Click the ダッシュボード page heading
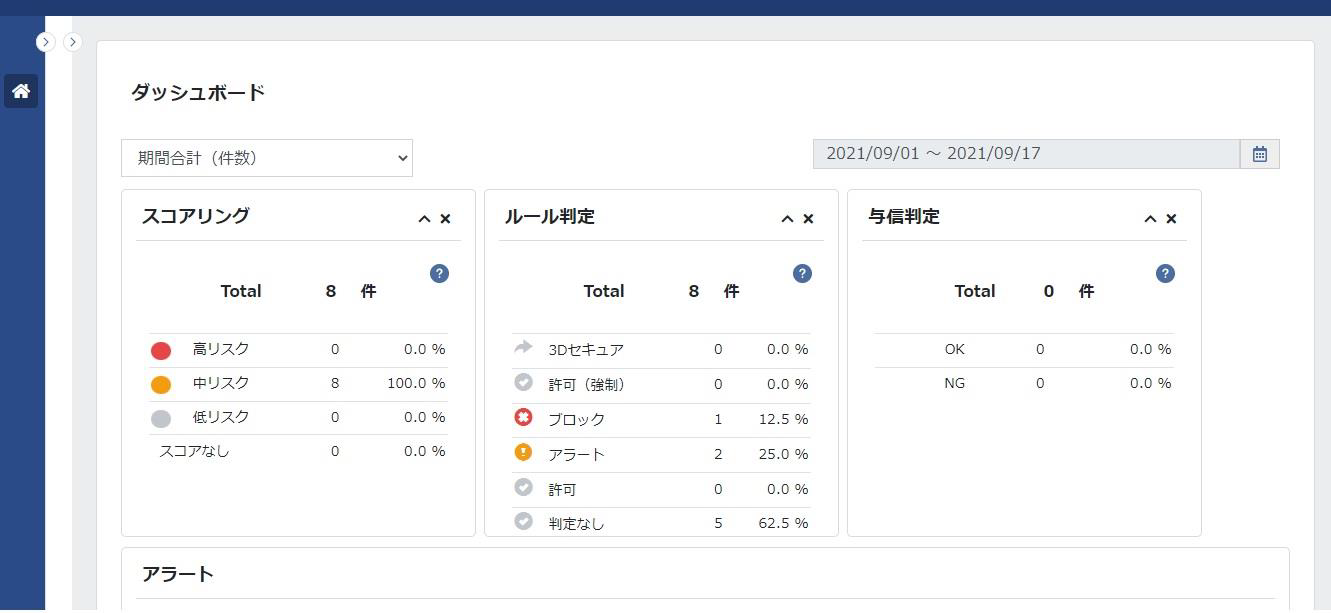Screen dimensions: 1331x613 [198, 93]
